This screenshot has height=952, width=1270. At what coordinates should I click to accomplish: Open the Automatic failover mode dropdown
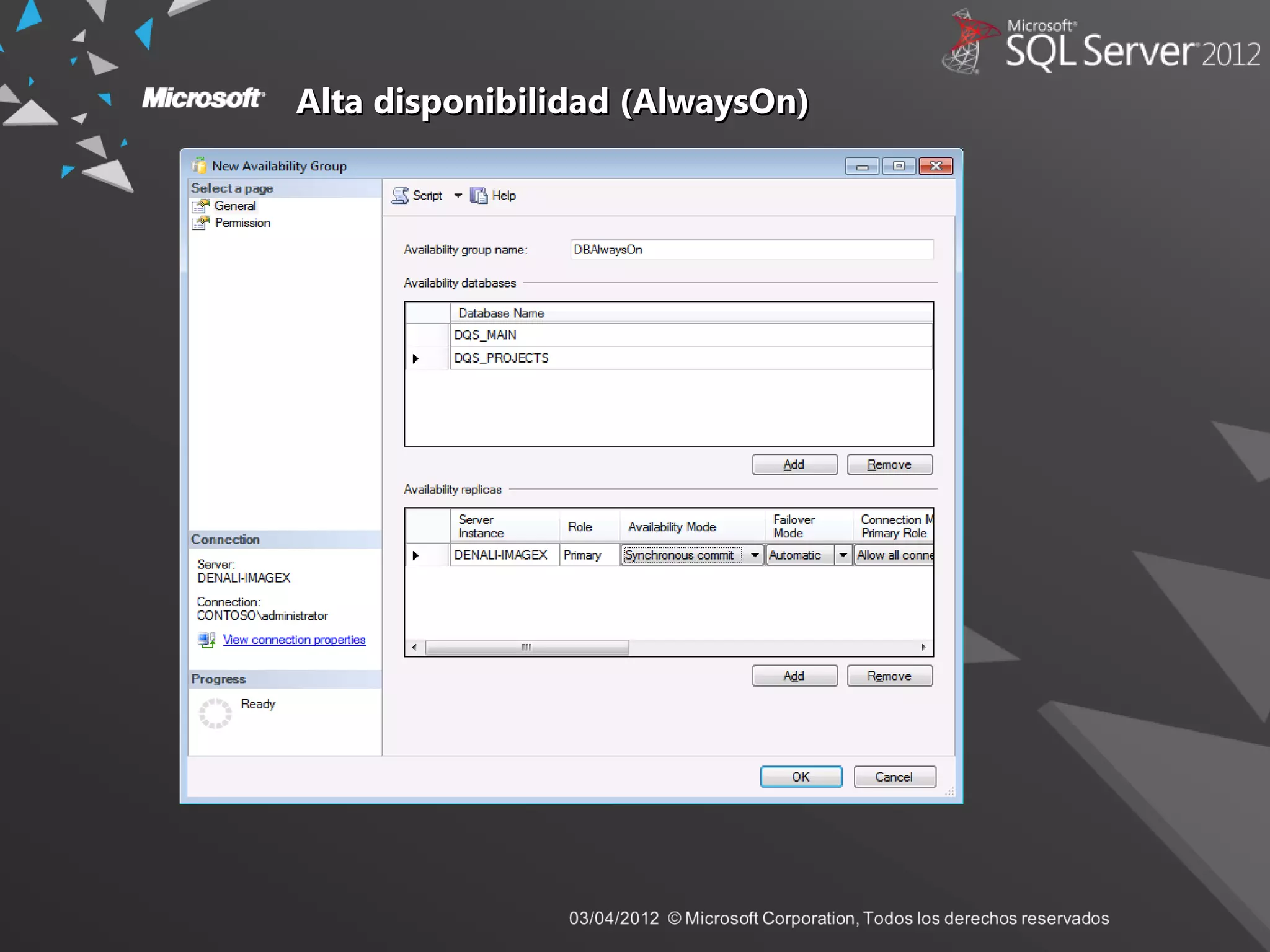click(x=843, y=555)
